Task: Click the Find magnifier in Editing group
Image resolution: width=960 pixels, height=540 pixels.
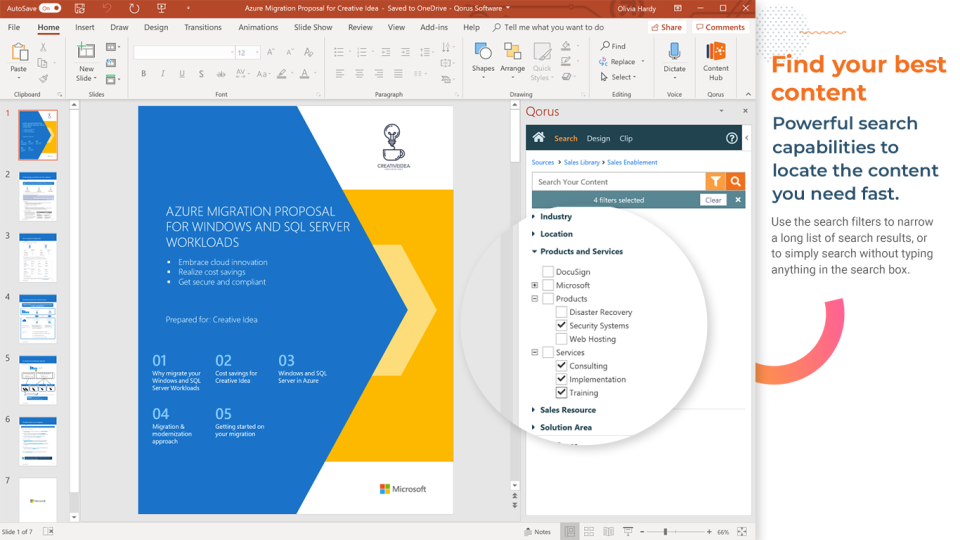Action: [605, 46]
